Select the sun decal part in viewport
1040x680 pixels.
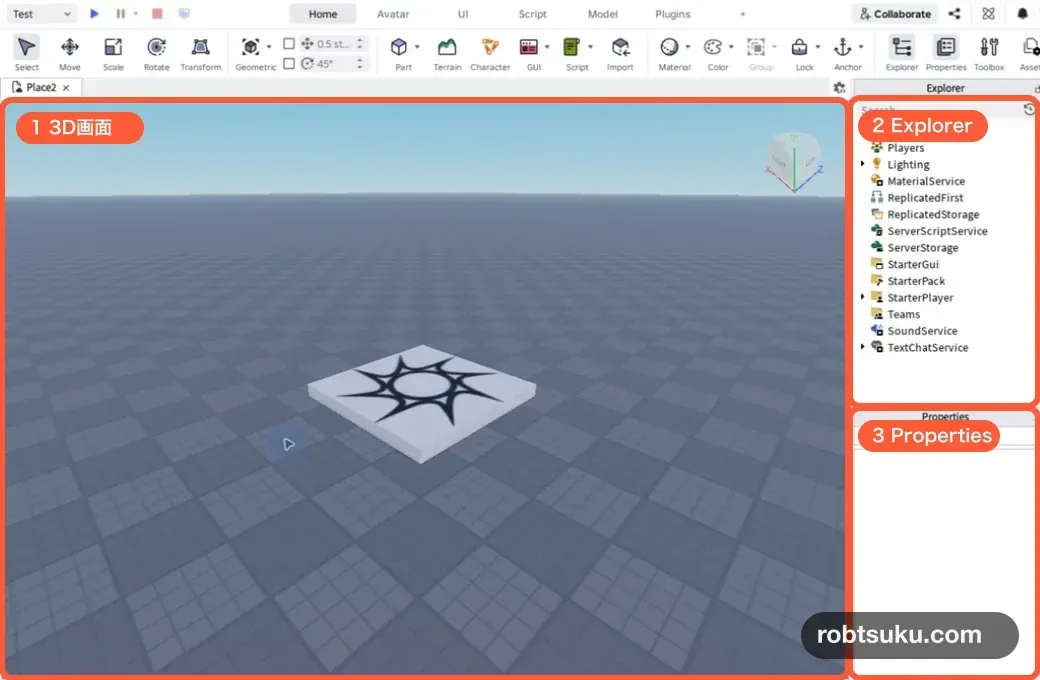pos(422,402)
